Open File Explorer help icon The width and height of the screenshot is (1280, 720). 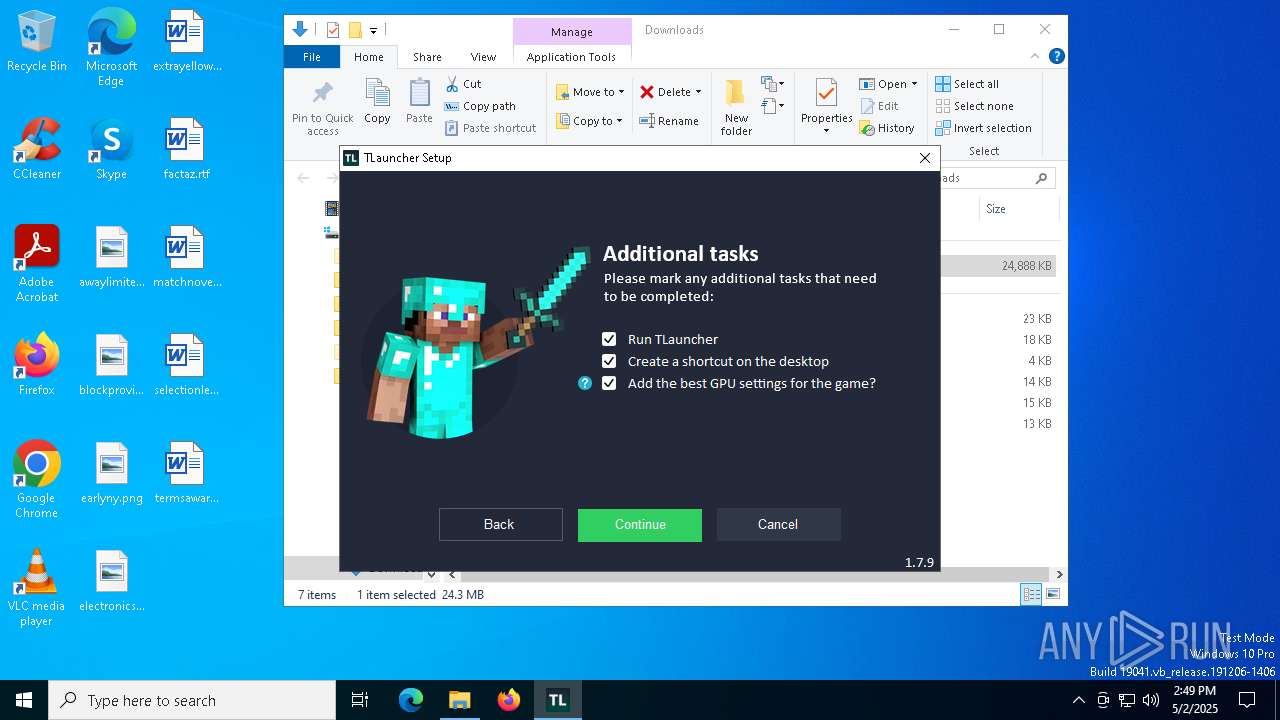pyautogui.click(x=1056, y=57)
